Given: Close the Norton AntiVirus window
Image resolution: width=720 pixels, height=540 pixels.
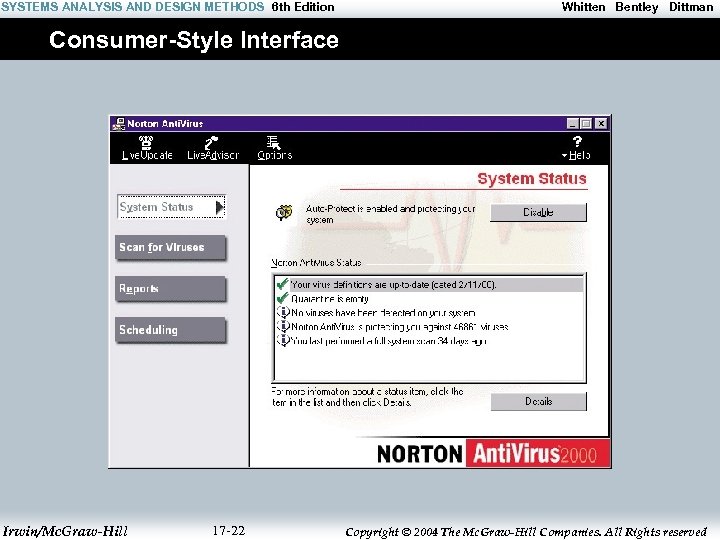Looking at the screenshot, I should (601, 124).
